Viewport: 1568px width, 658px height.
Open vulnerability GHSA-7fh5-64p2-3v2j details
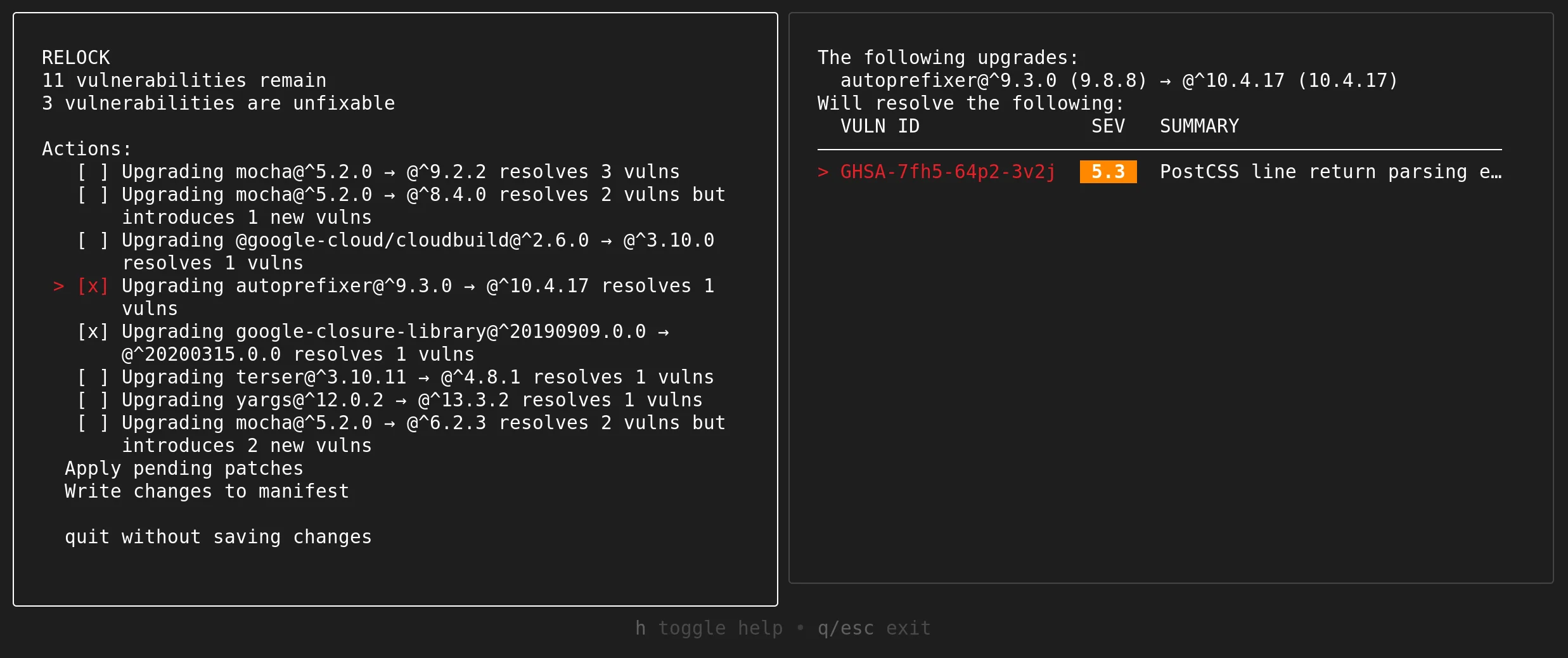pyautogui.click(x=947, y=171)
